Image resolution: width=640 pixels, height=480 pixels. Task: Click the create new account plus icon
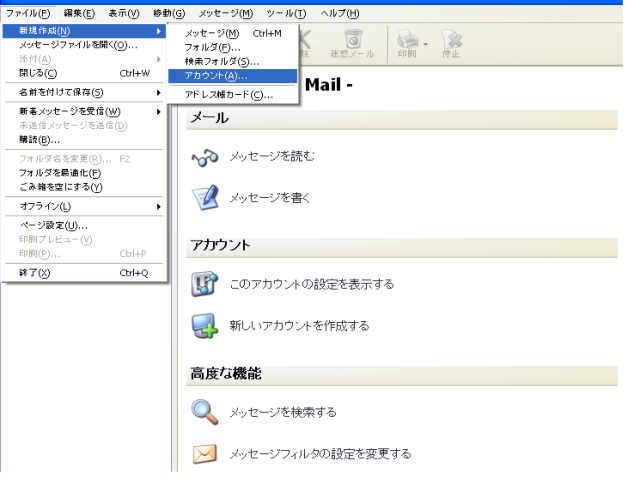coord(204,325)
